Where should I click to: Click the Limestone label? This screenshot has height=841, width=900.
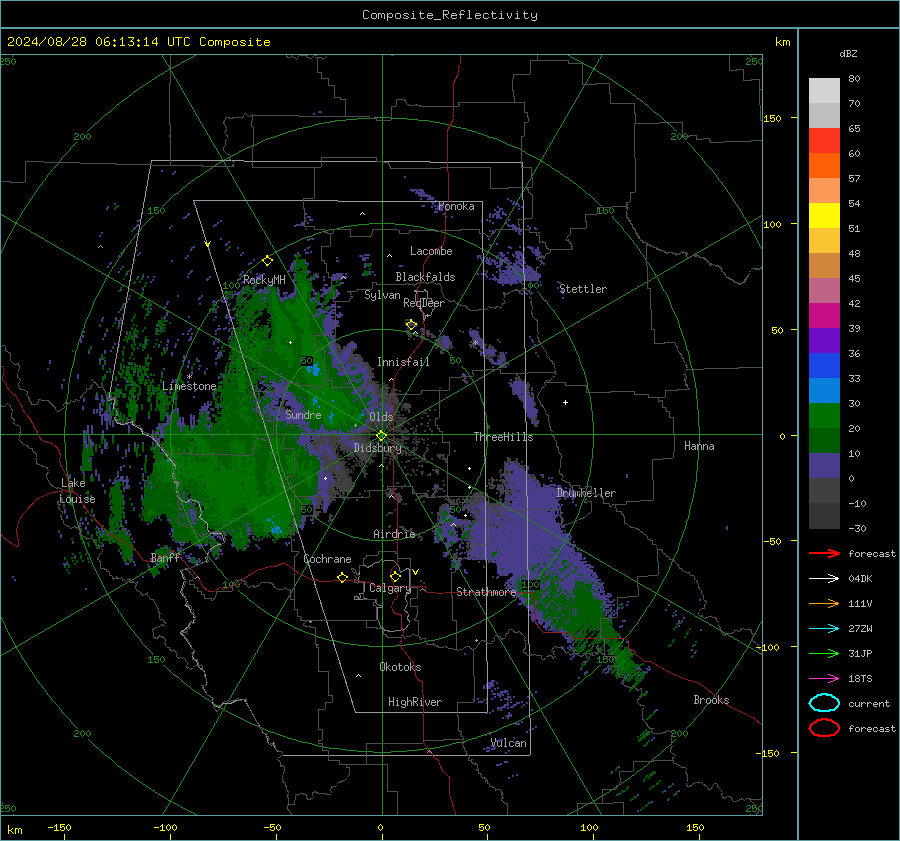[189, 386]
